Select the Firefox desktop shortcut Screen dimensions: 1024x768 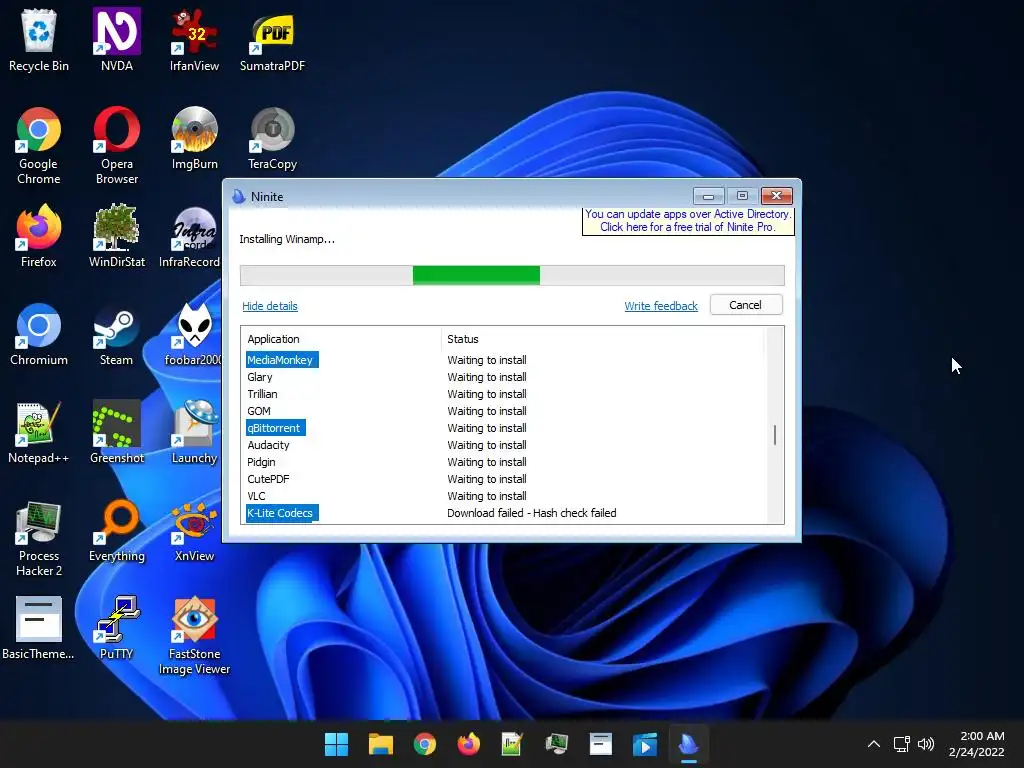tap(39, 236)
